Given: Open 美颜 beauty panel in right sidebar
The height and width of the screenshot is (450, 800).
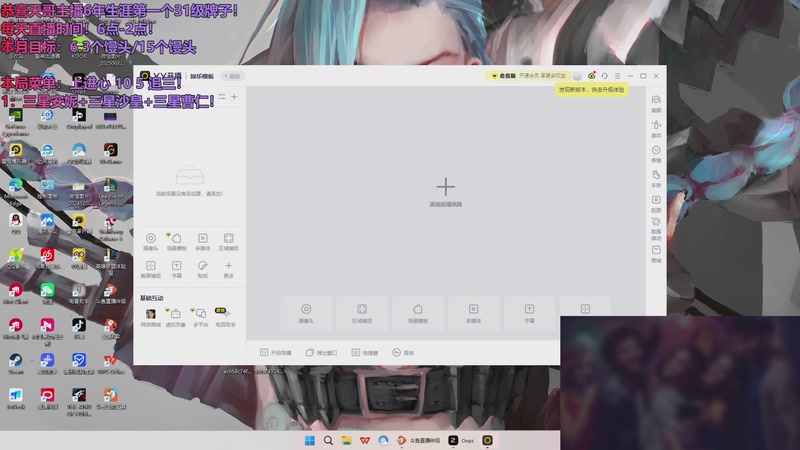Looking at the screenshot, I should [656, 104].
